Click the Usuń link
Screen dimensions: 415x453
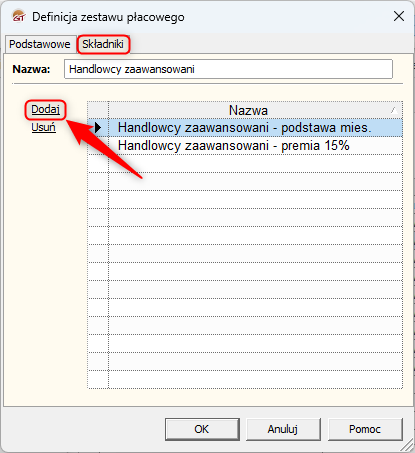coord(43,127)
